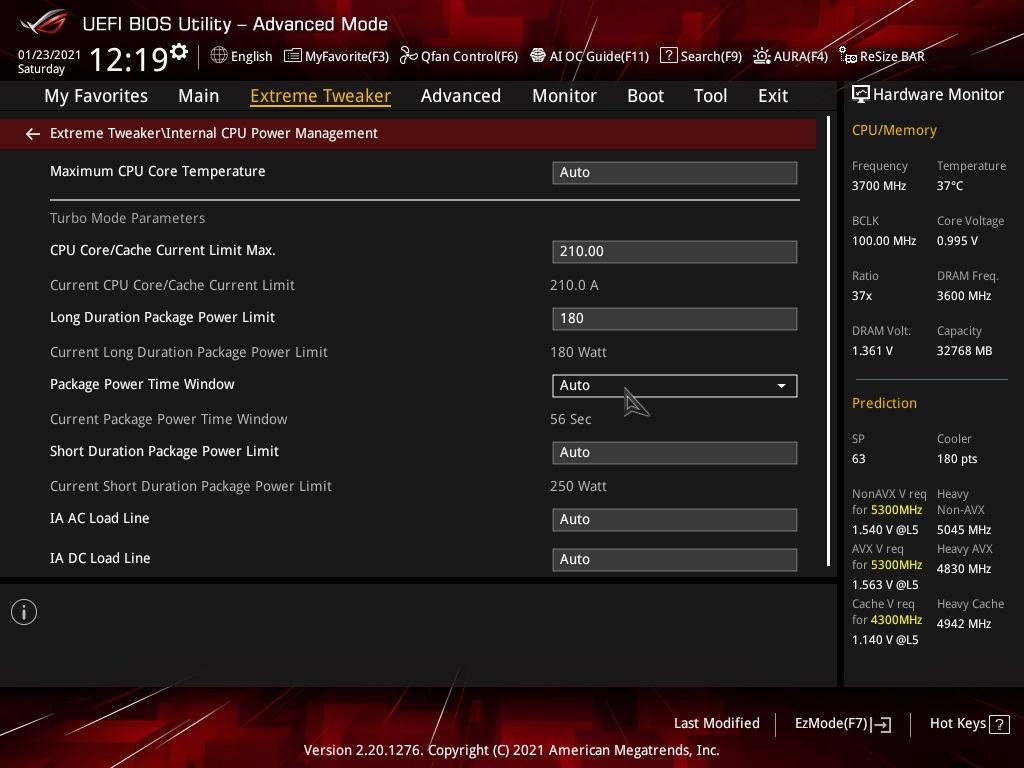1024x768 pixels.
Task: Click the ROG logo icon
Action: tap(44, 23)
